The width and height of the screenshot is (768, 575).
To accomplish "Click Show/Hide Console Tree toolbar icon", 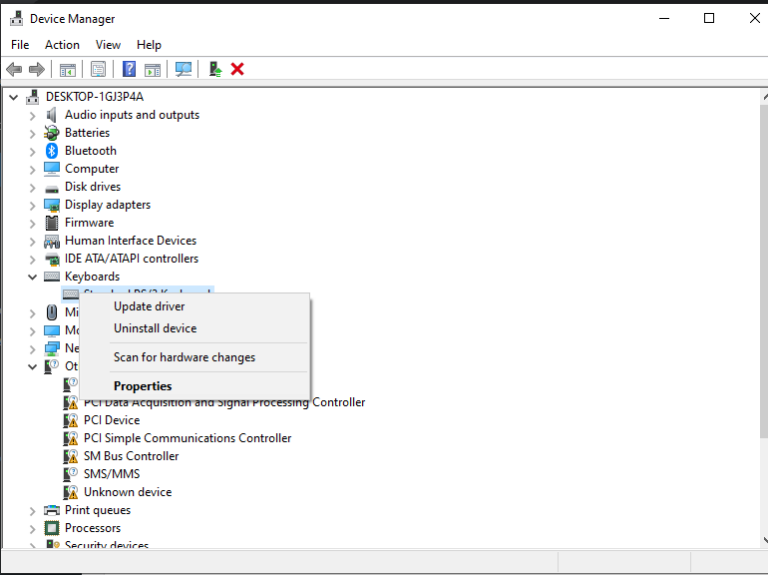I will 68,69.
